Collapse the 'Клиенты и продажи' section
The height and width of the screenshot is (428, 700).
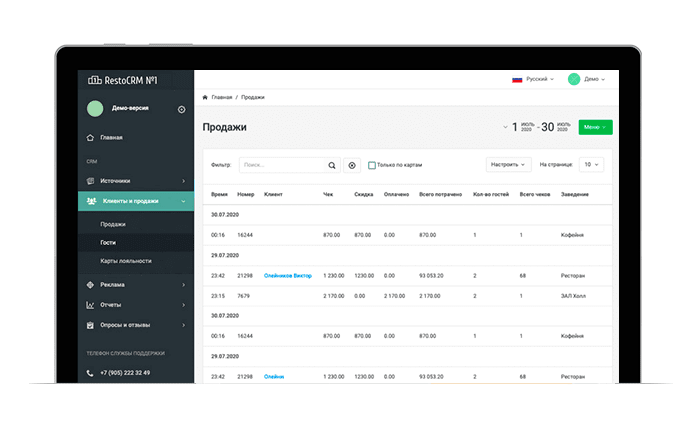point(135,203)
